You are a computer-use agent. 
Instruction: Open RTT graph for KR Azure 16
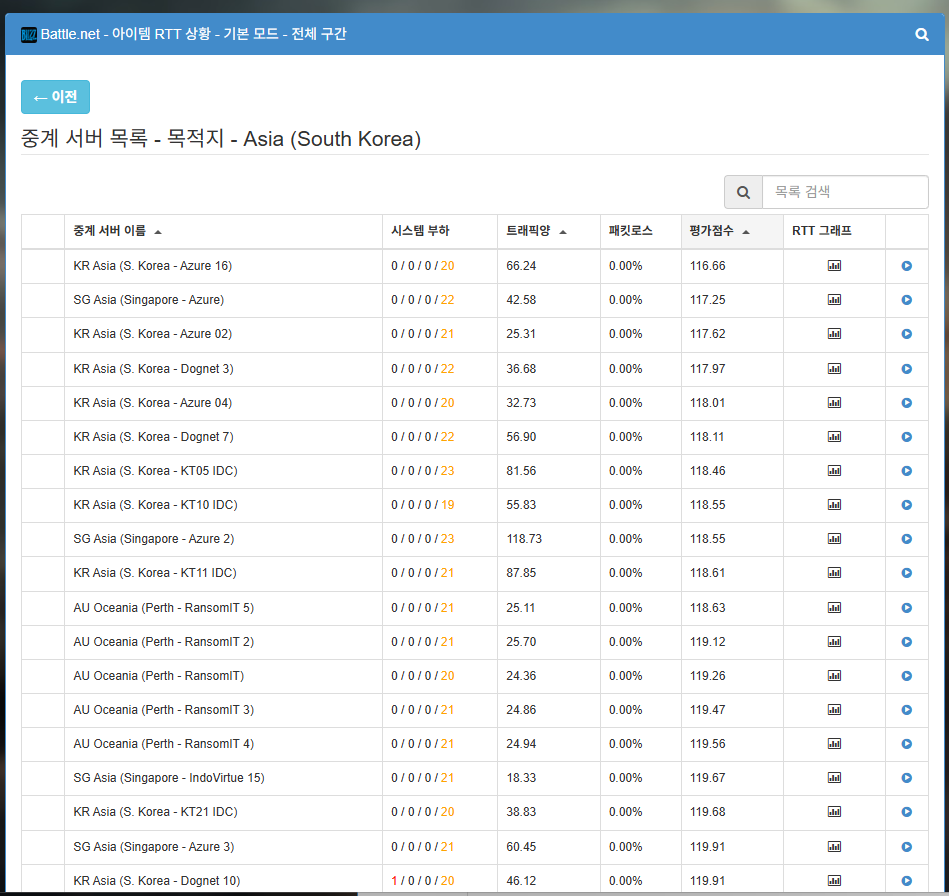(x=834, y=266)
